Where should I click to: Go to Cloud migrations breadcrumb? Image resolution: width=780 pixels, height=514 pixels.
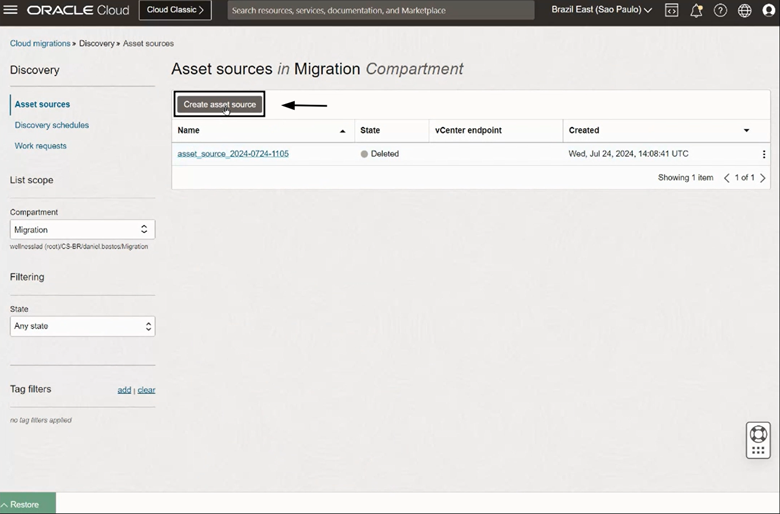coord(40,43)
